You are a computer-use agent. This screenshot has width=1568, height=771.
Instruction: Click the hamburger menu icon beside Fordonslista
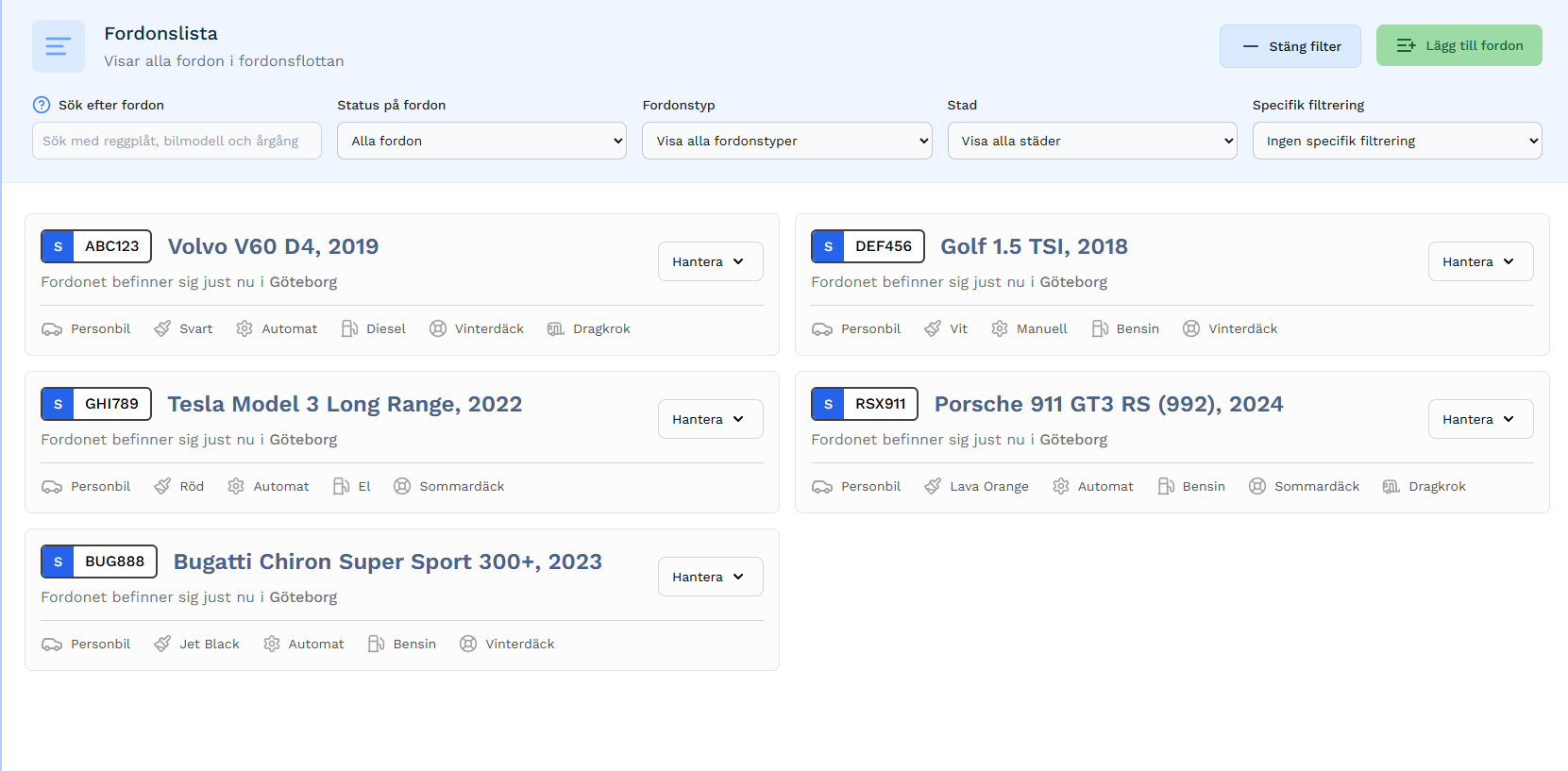[x=58, y=46]
